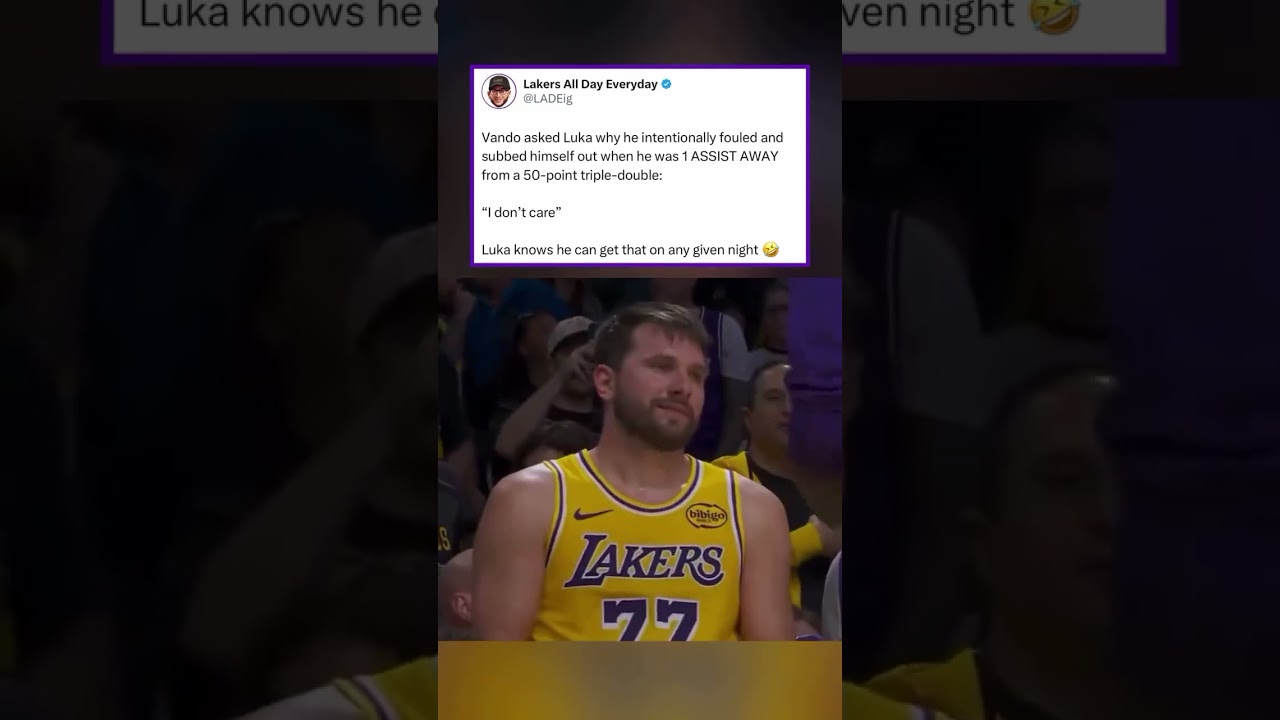Click the "Luka knows he can get that" line
Image resolution: width=1280 pixels, height=720 pixels.
tap(620, 249)
